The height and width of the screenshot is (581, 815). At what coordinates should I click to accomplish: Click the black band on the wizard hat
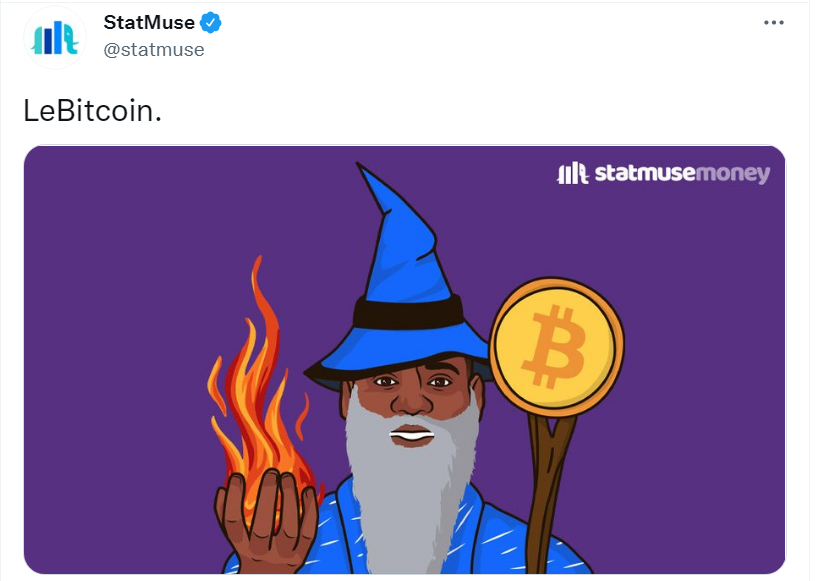tap(408, 311)
